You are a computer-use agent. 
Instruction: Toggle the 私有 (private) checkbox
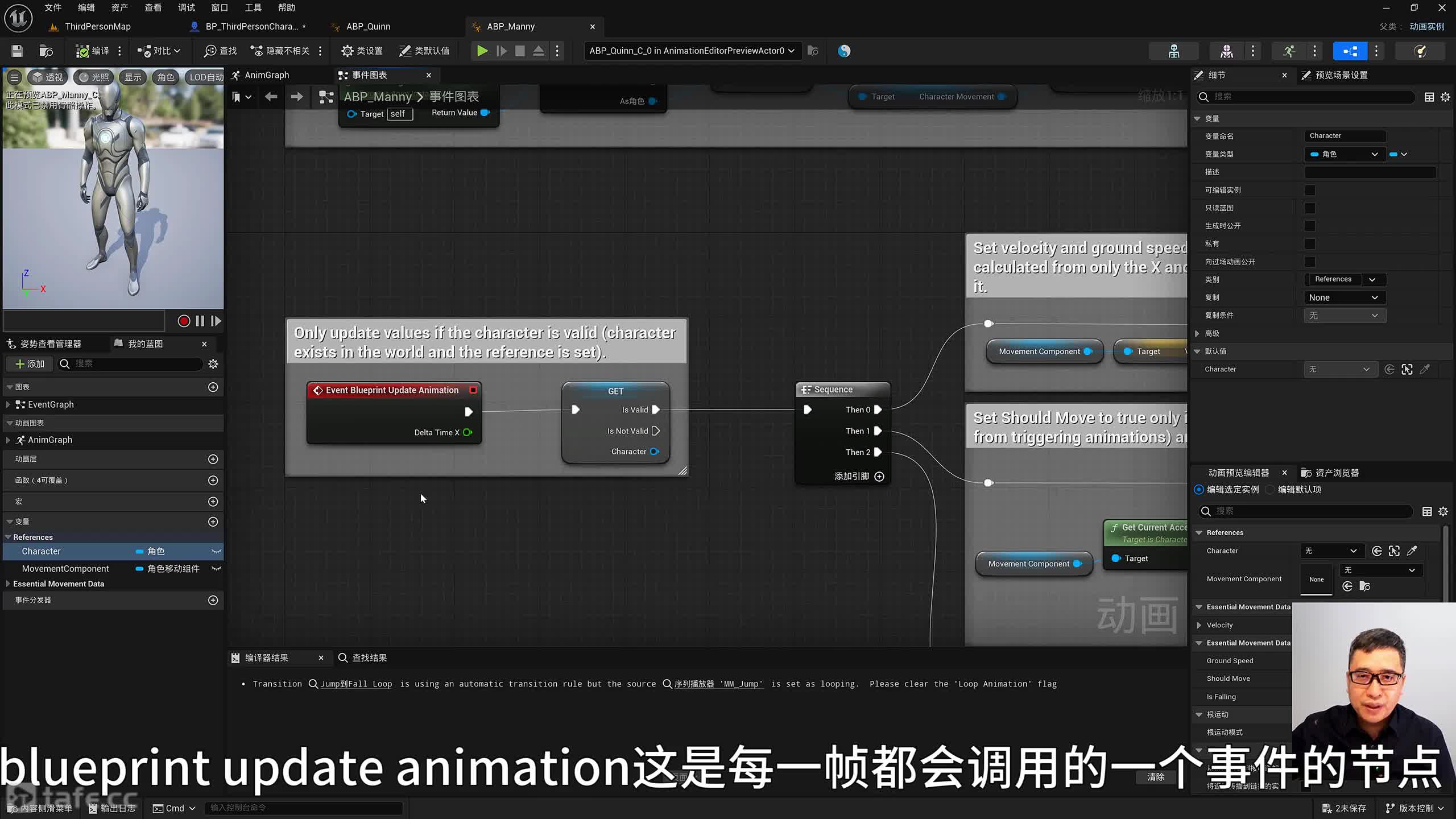(x=1310, y=244)
